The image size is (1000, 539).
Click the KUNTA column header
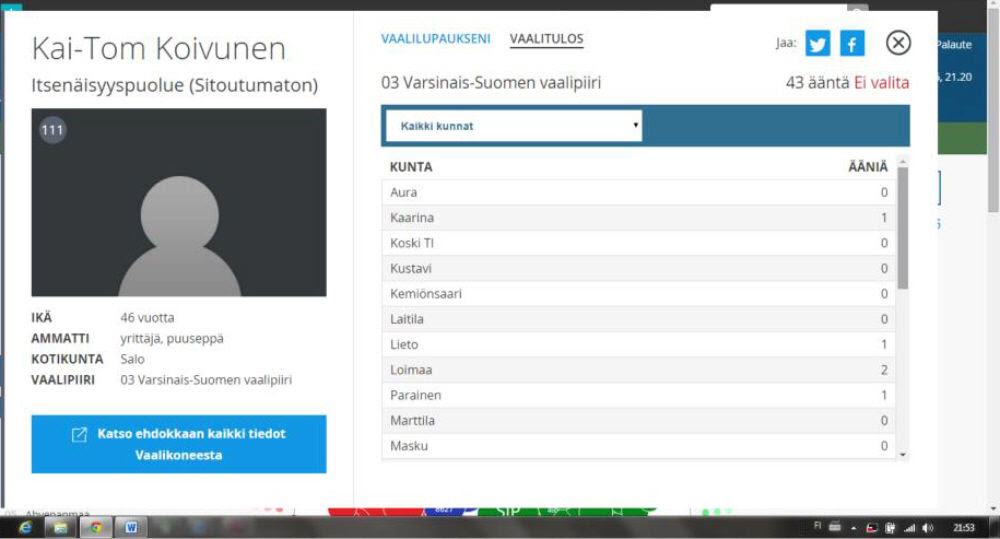(x=411, y=167)
